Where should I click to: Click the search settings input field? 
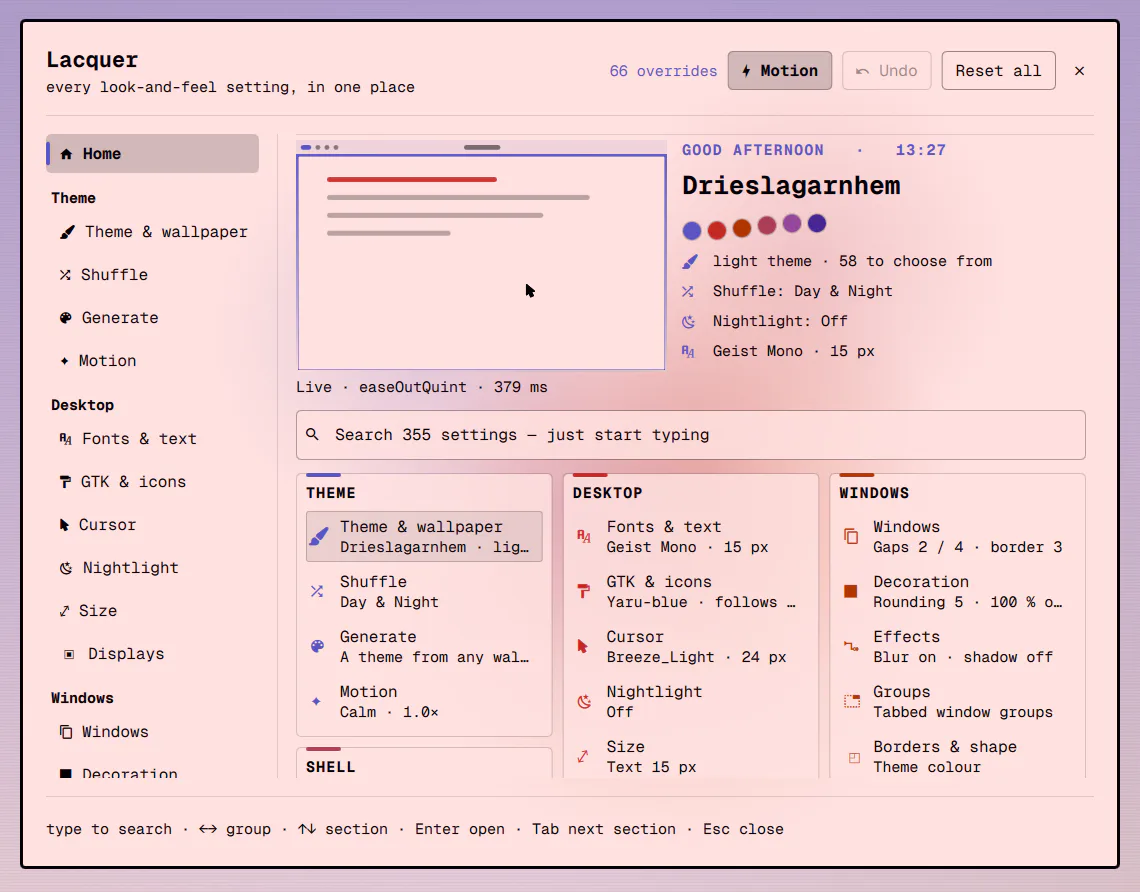pos(691,435)
